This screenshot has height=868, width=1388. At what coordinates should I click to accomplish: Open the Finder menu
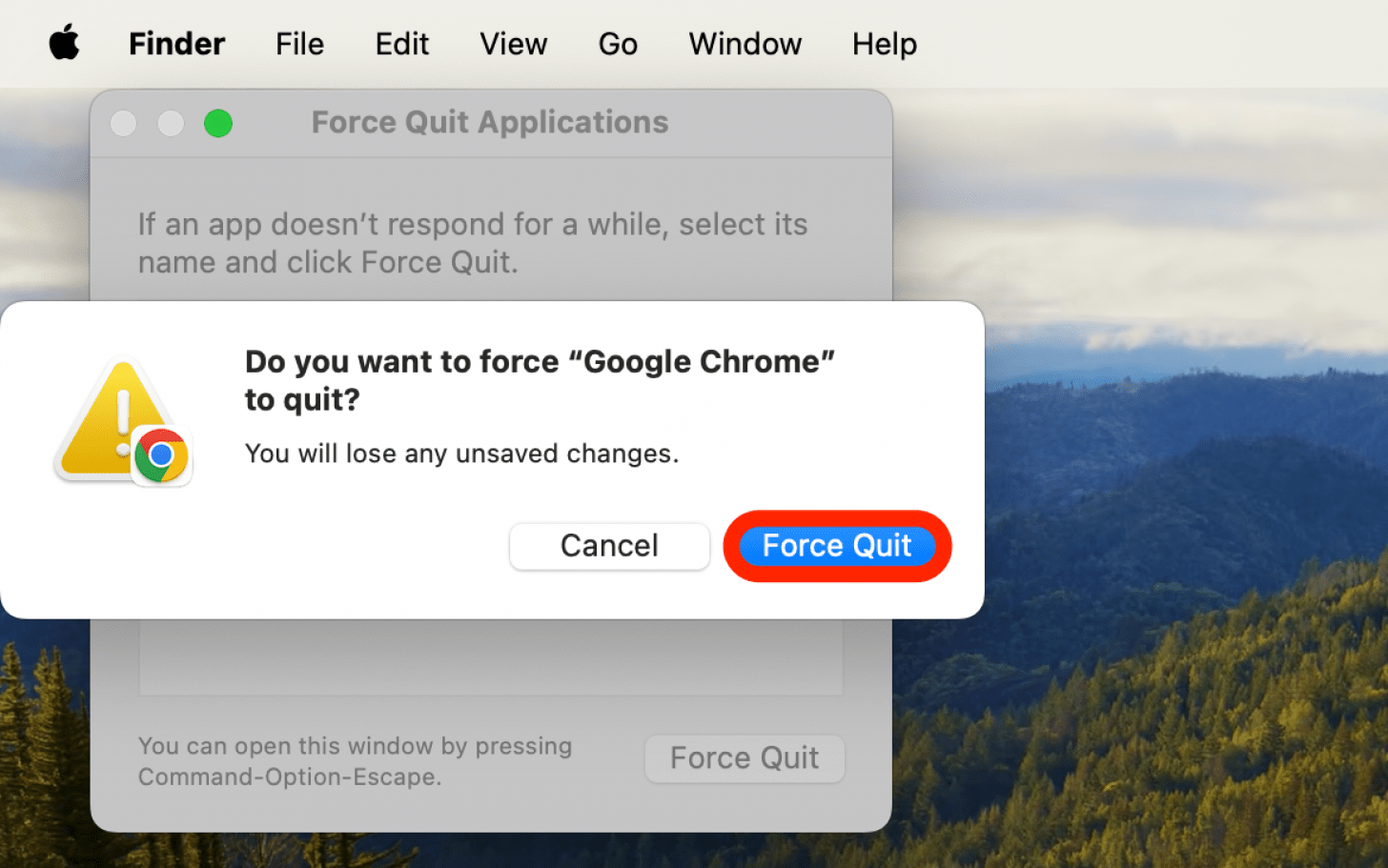pyautogui.click(x=176, y=43)
